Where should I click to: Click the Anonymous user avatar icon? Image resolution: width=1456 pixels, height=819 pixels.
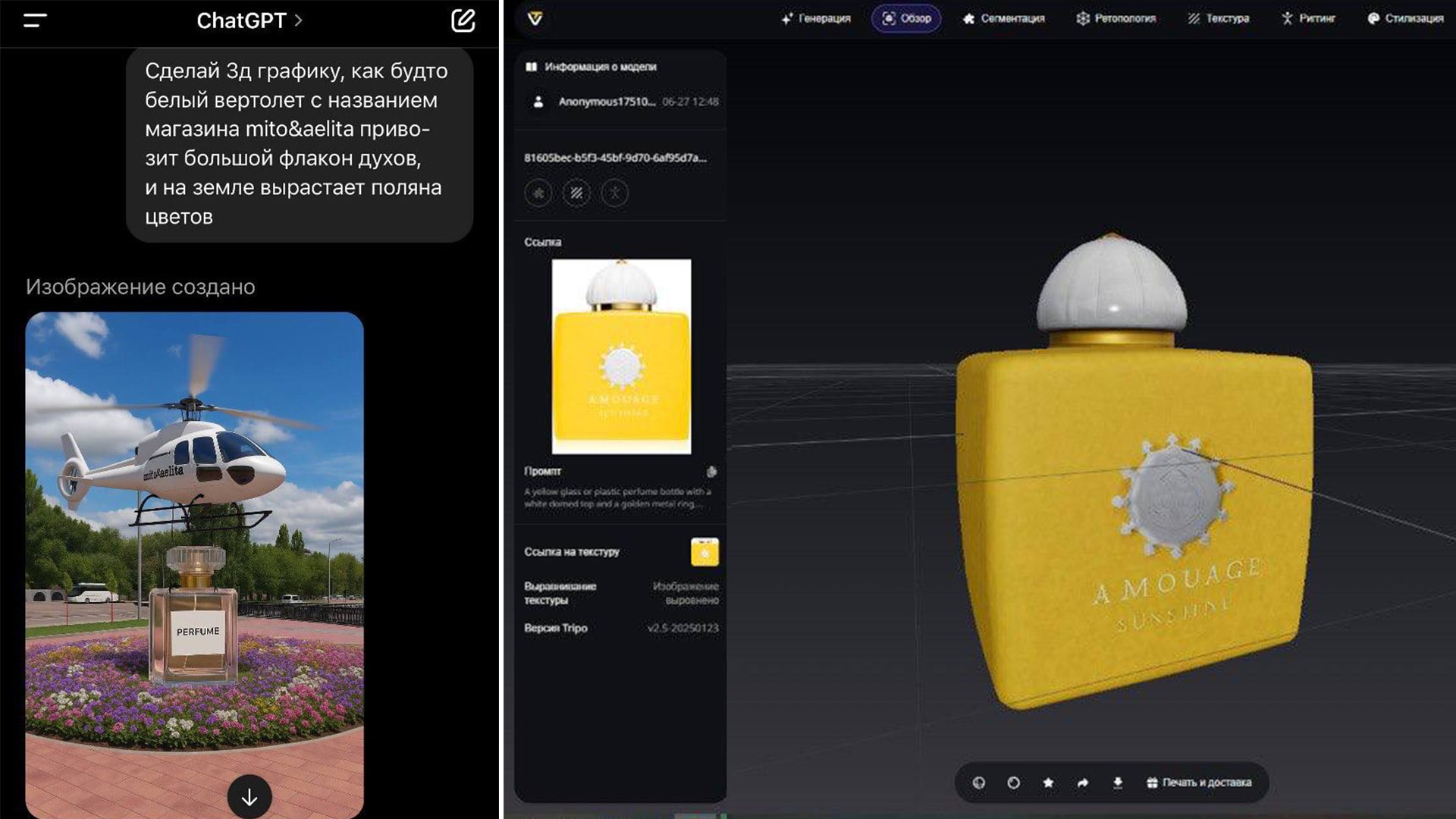538,102
